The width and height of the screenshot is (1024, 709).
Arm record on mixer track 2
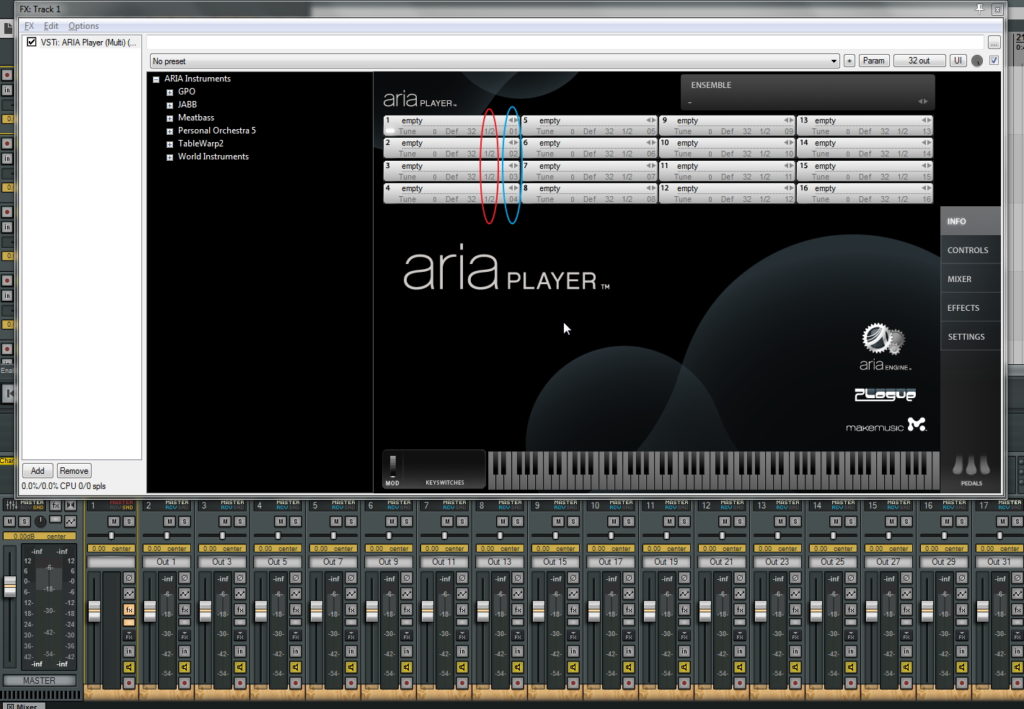pyautogui.click(x=184, y=682)
